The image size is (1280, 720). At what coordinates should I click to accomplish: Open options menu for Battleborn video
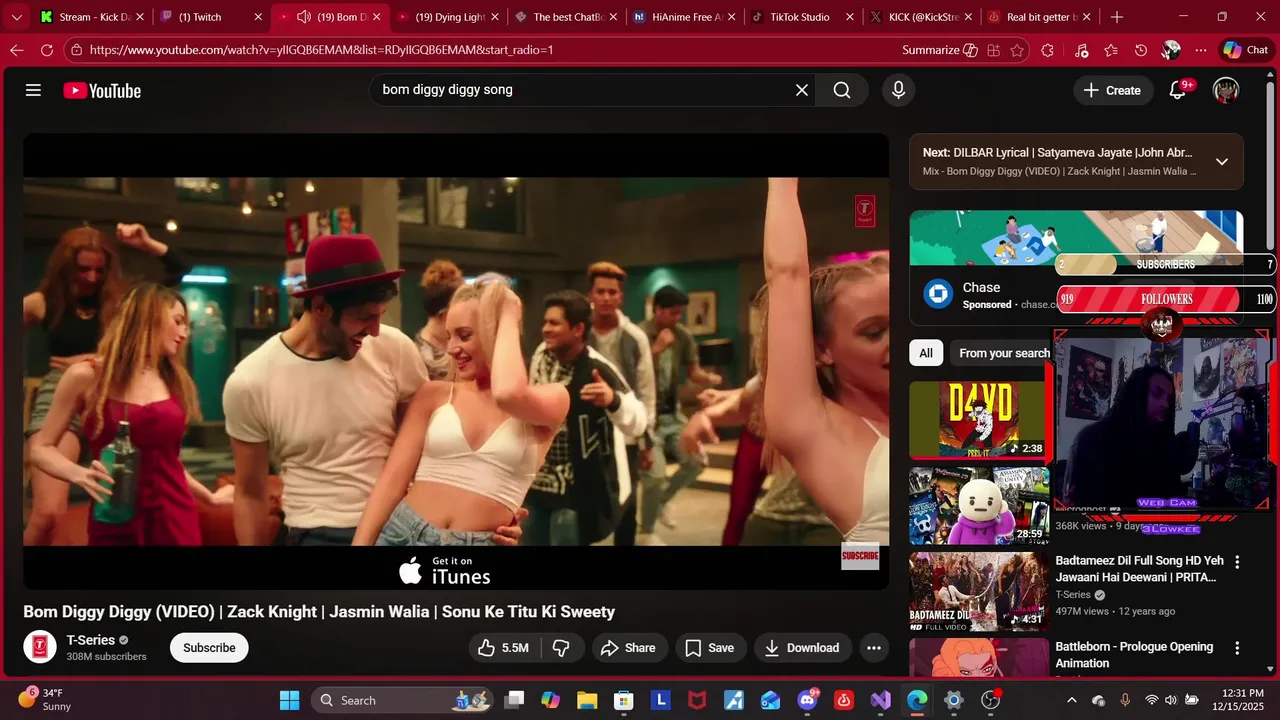point(1237,648)
